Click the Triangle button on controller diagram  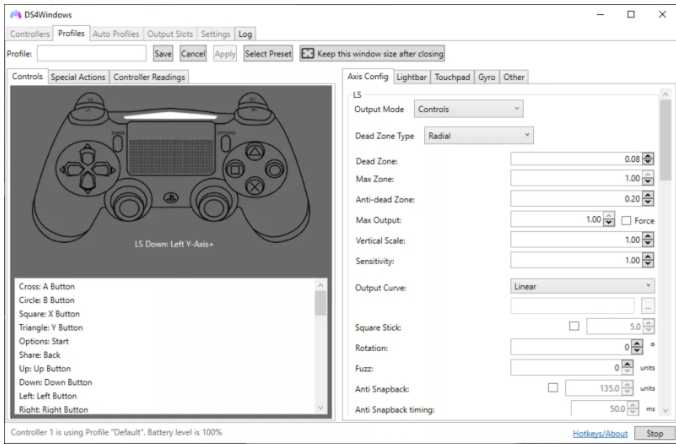pos(255,151)
